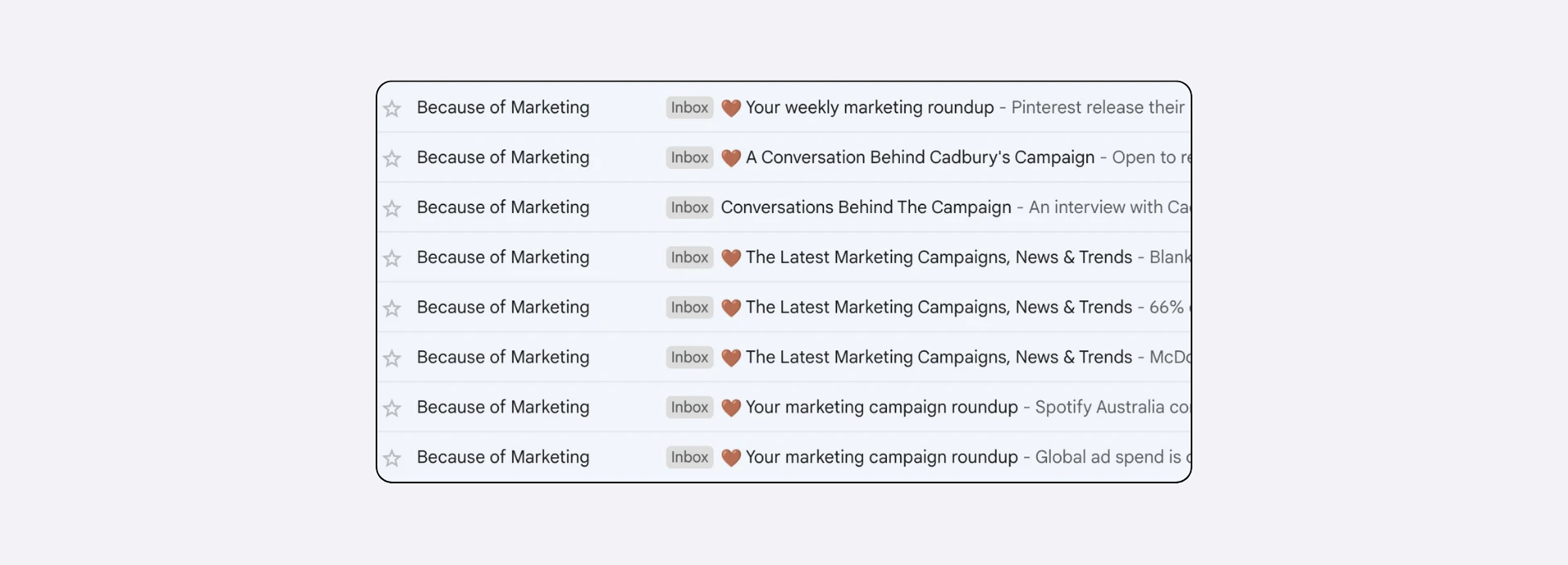Click the Inbox label on the Pinterest email
Viewport: 1568px width, 565px height.
[x=689, y=108]
